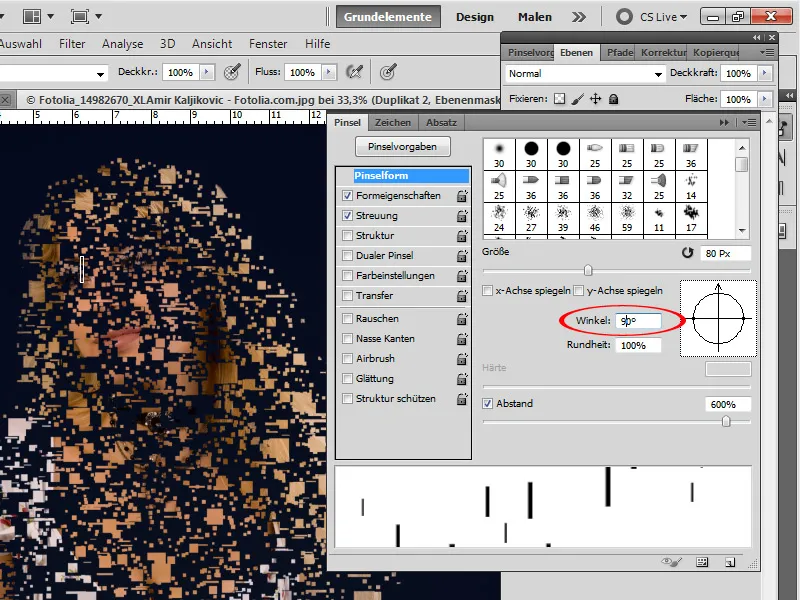Toggle lock icon beside Airbrush
This screenshot has height=600, width=800.
click(462, 359)
